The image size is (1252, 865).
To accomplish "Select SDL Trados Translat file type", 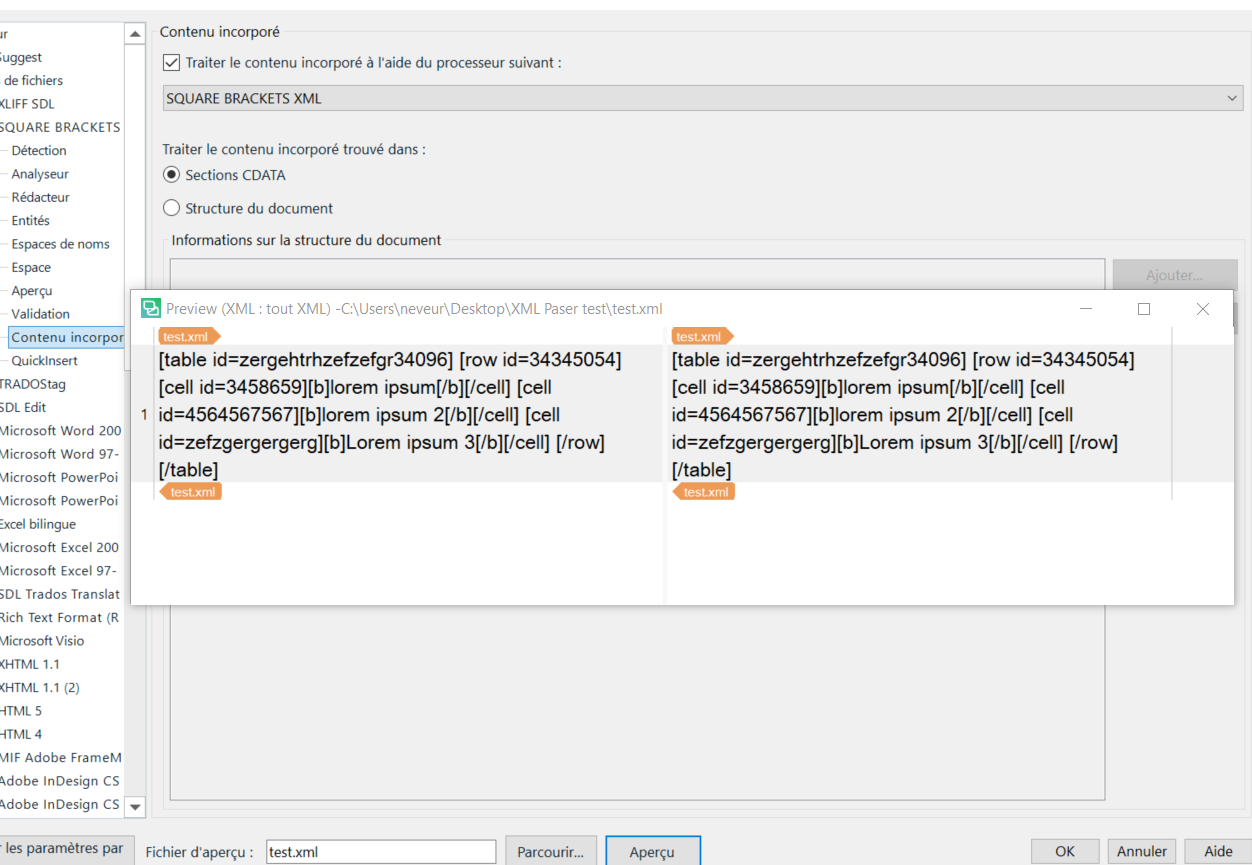I will (60, 594).
